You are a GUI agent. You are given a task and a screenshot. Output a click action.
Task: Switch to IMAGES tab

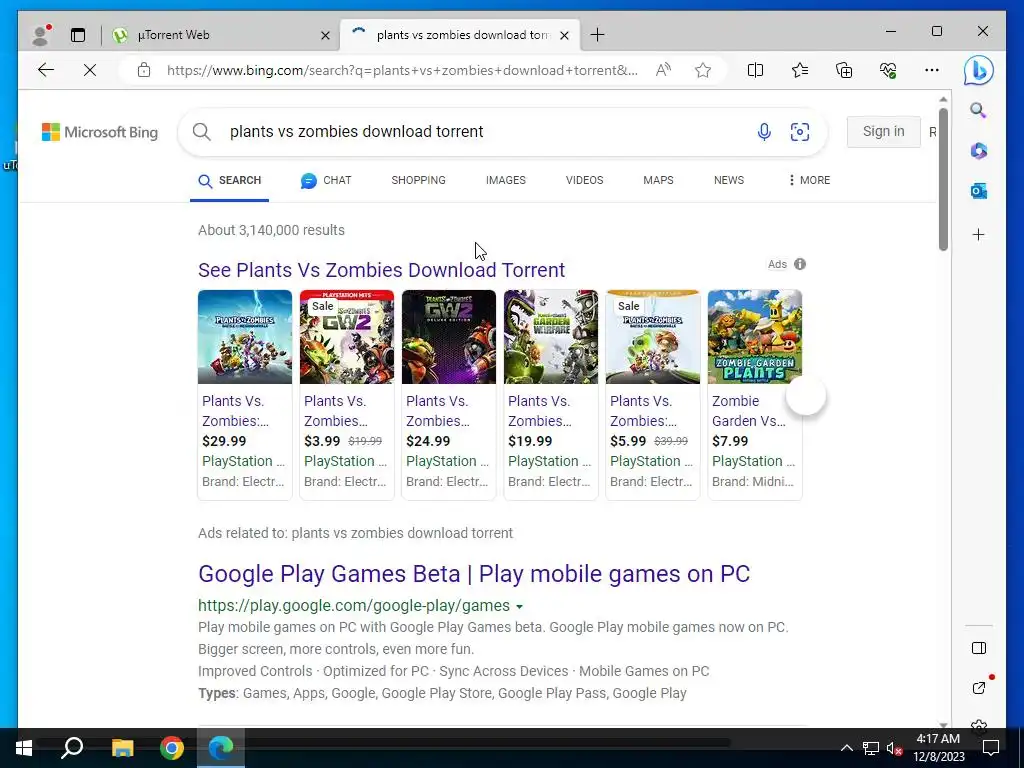coord(505,180)
